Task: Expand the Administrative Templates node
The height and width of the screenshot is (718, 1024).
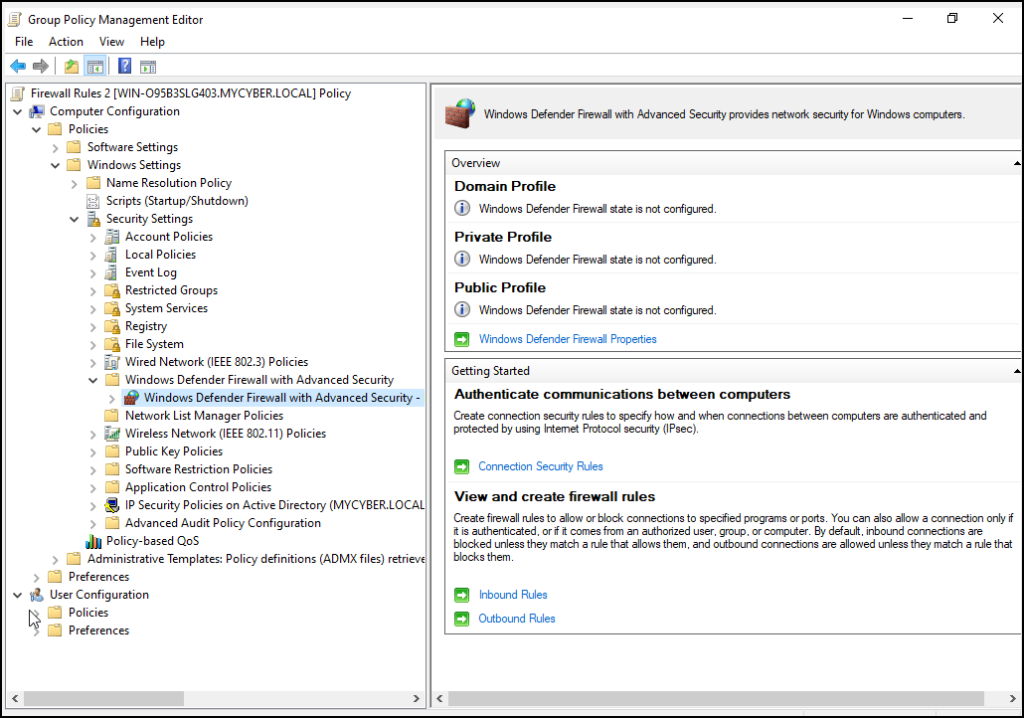Action: click(56, 559)
